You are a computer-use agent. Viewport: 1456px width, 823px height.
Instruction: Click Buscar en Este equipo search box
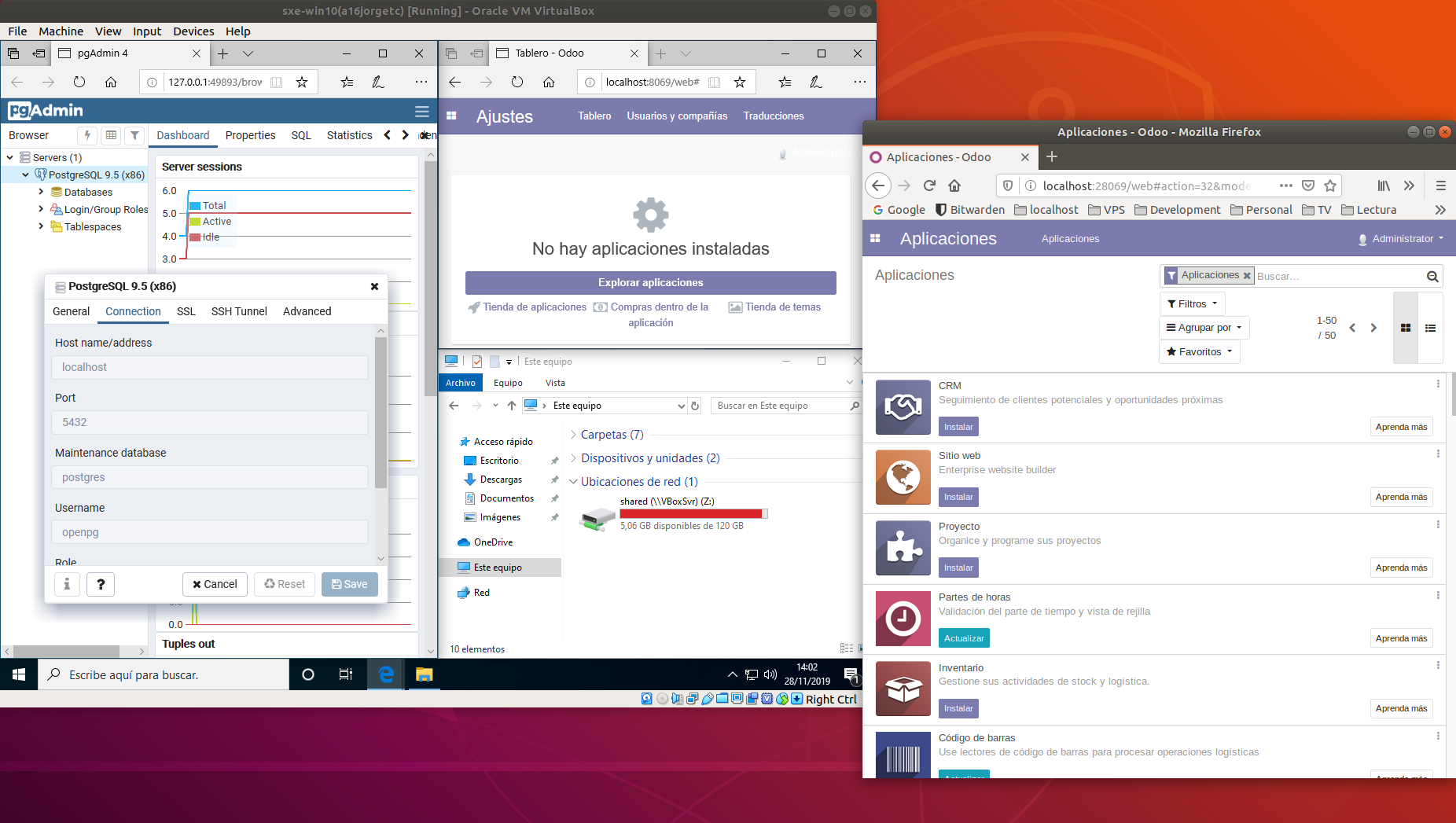[x=786, y=406]
